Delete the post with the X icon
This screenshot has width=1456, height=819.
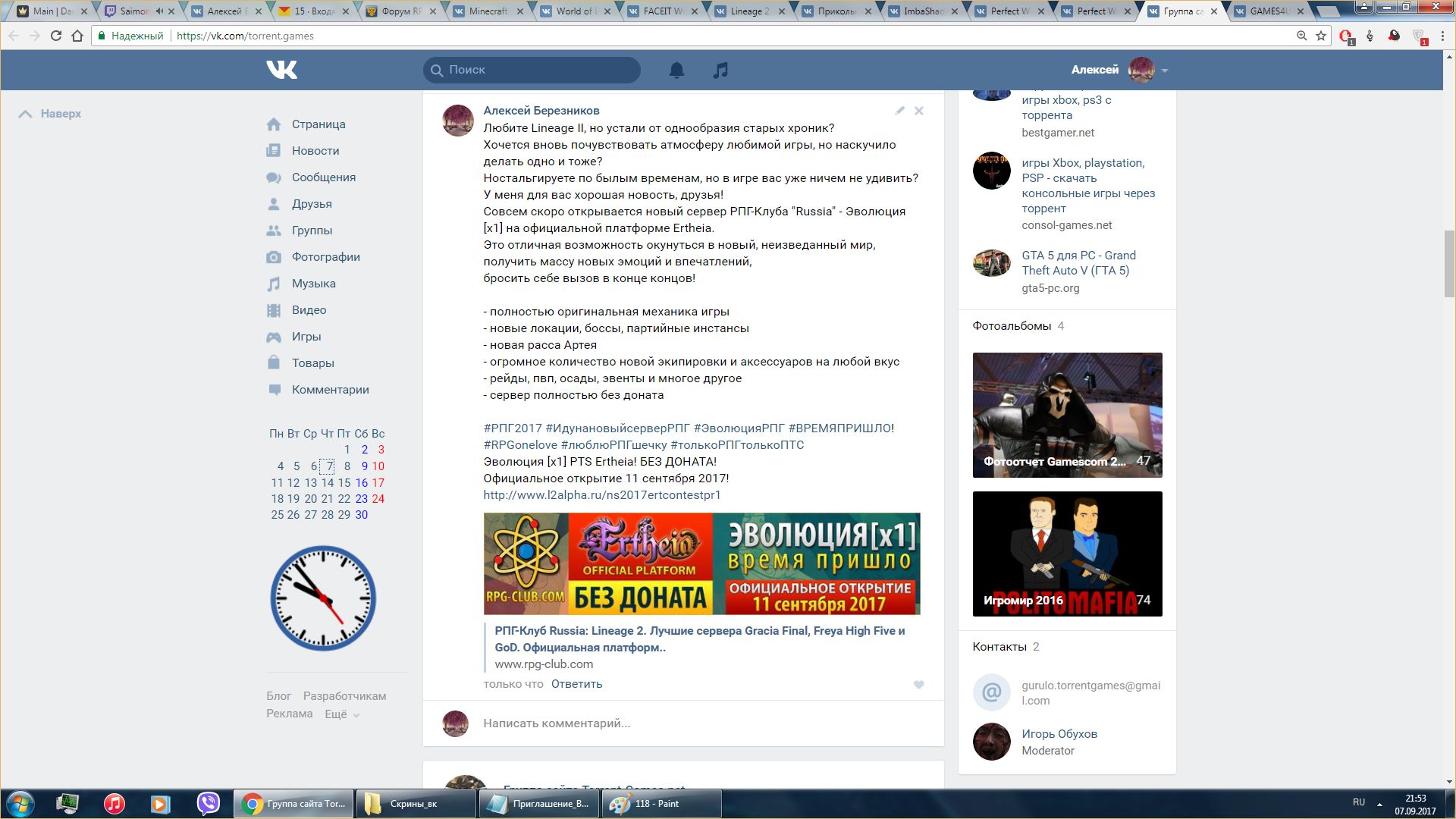point(919,111)
